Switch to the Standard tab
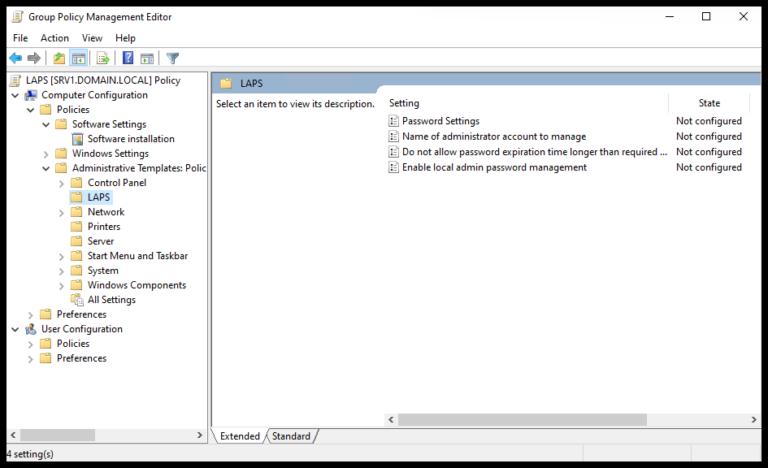The height and width of the screenshot is (468, 768). coord(291,436)
